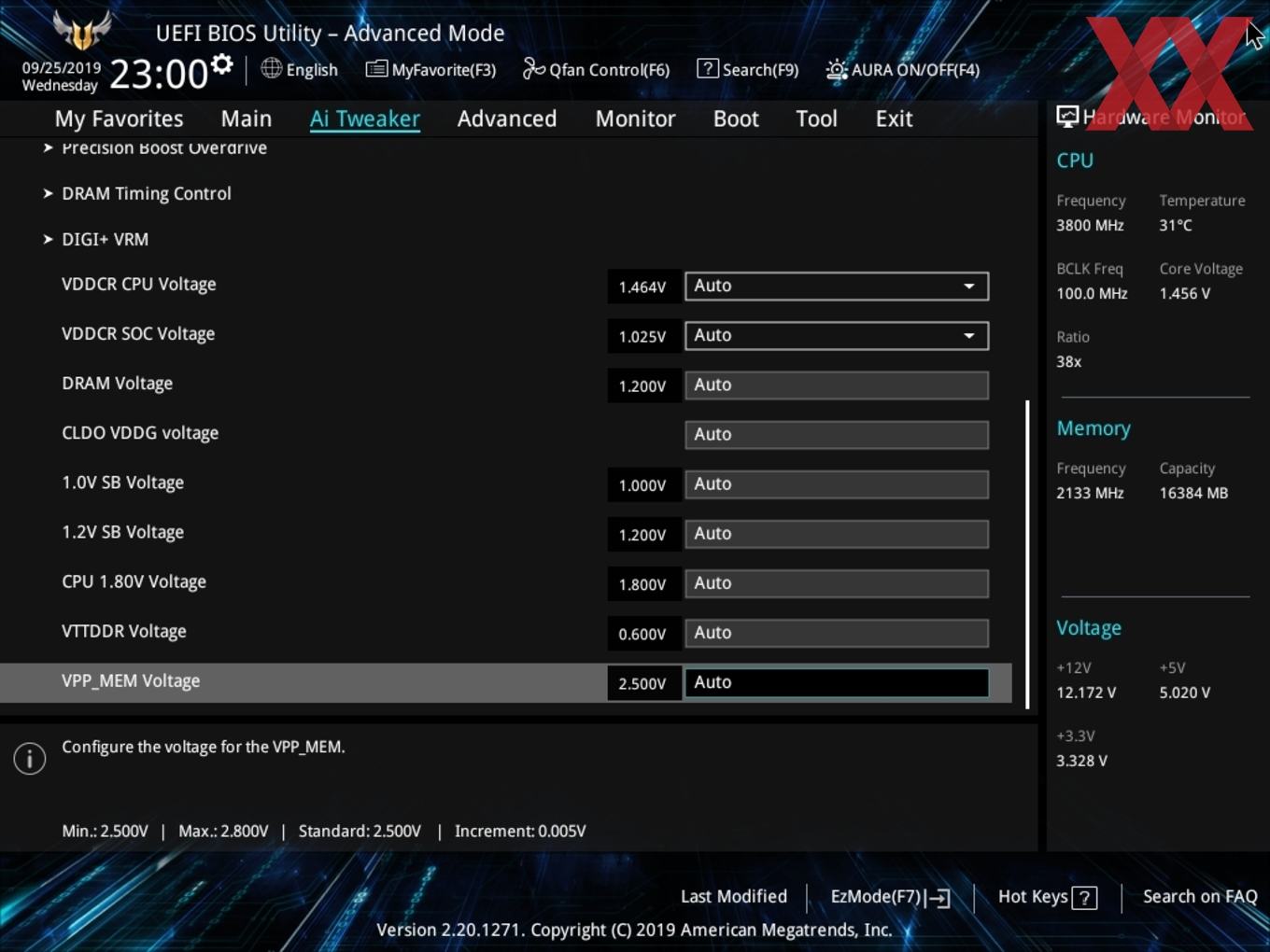Click the MyFavorite list icon
Image resolution: width=1270 pixels, height=952 pixels.
pos(376,69)
